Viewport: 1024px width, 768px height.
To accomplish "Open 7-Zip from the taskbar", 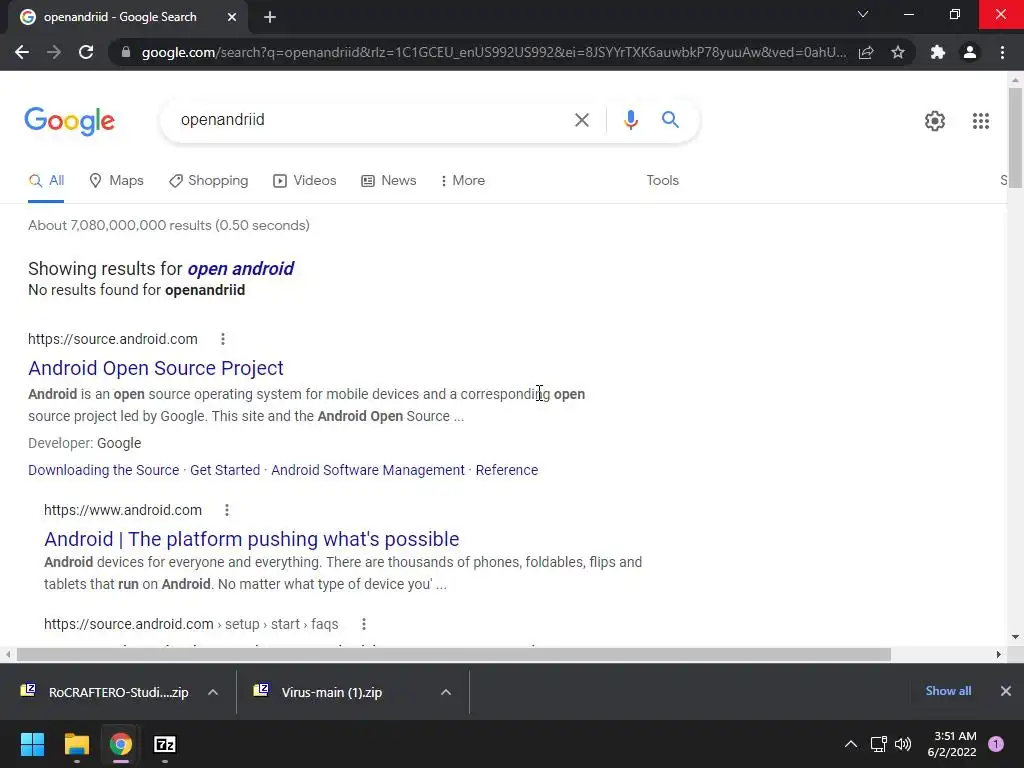I will (x=165, y=744).
